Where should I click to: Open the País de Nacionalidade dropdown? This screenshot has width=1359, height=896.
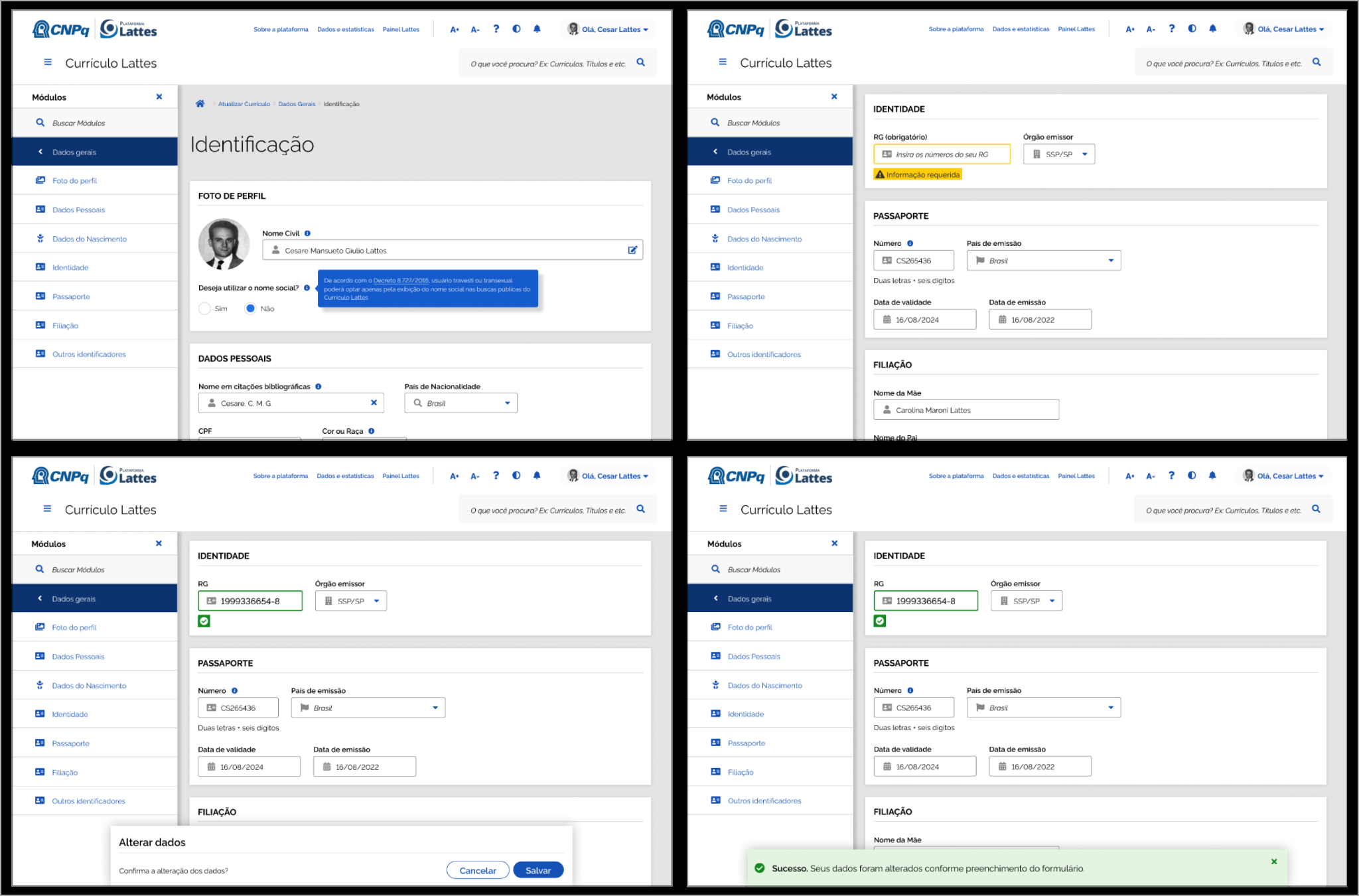pos(461,403)
